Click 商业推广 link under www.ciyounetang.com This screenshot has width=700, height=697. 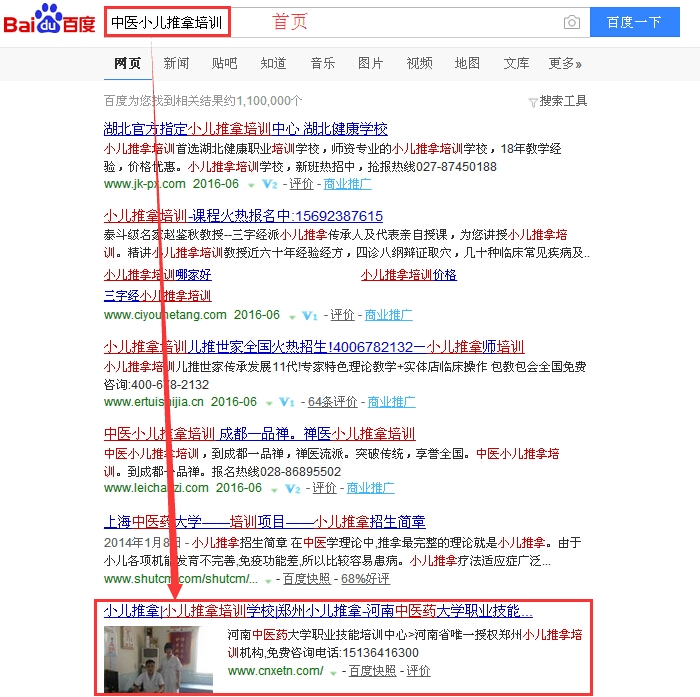click(x=388, y=315)
